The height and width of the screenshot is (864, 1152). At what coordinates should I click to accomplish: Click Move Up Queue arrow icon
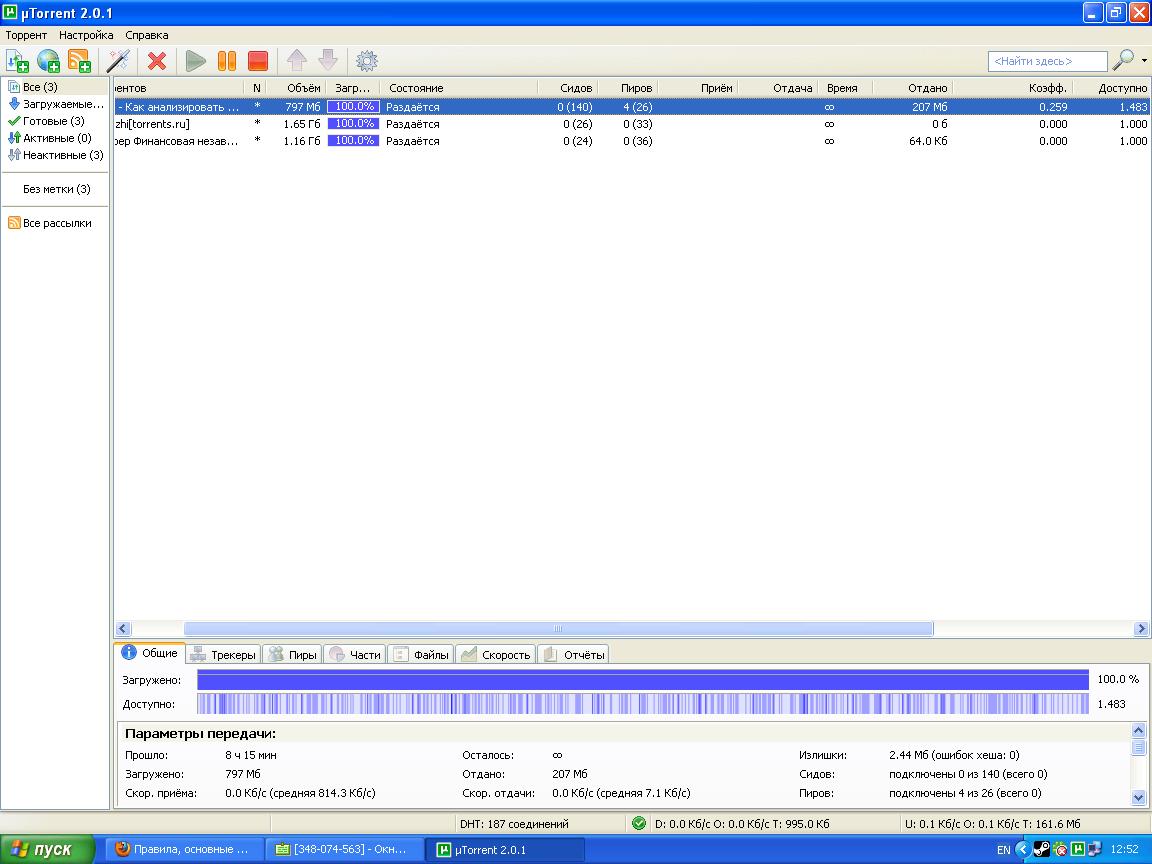coord(296,61)
